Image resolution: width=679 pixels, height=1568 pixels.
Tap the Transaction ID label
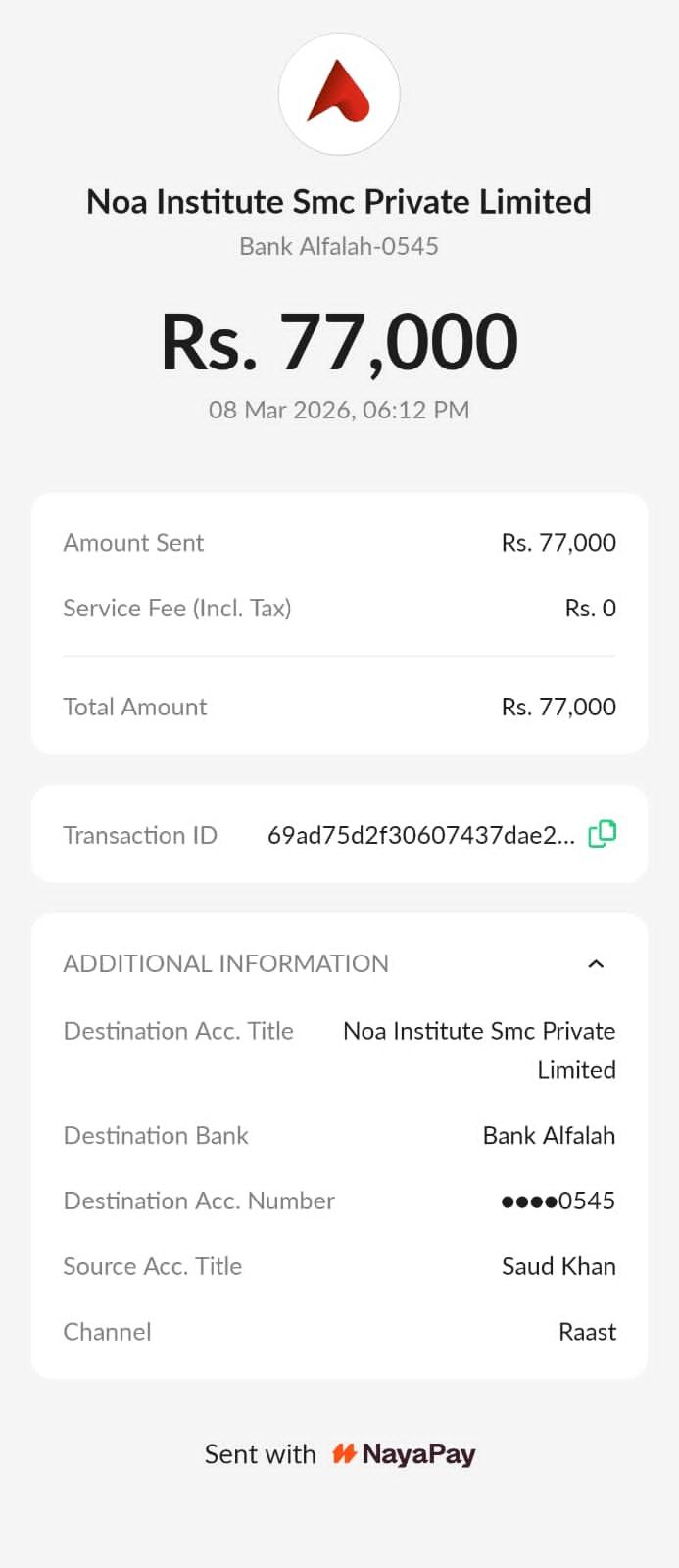(x=140, y=835)
